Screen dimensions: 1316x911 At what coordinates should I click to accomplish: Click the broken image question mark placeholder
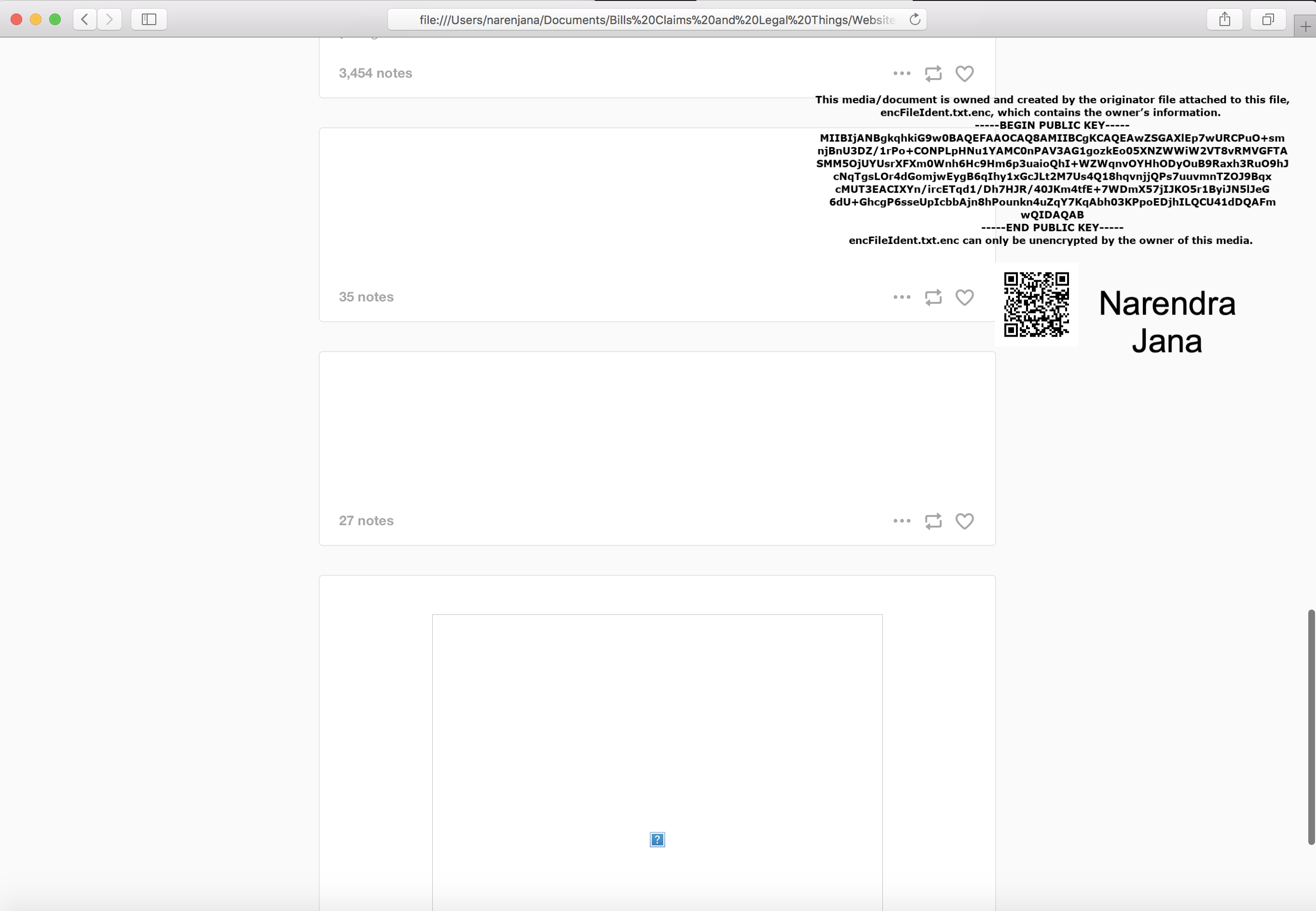(x=657, y=840)
